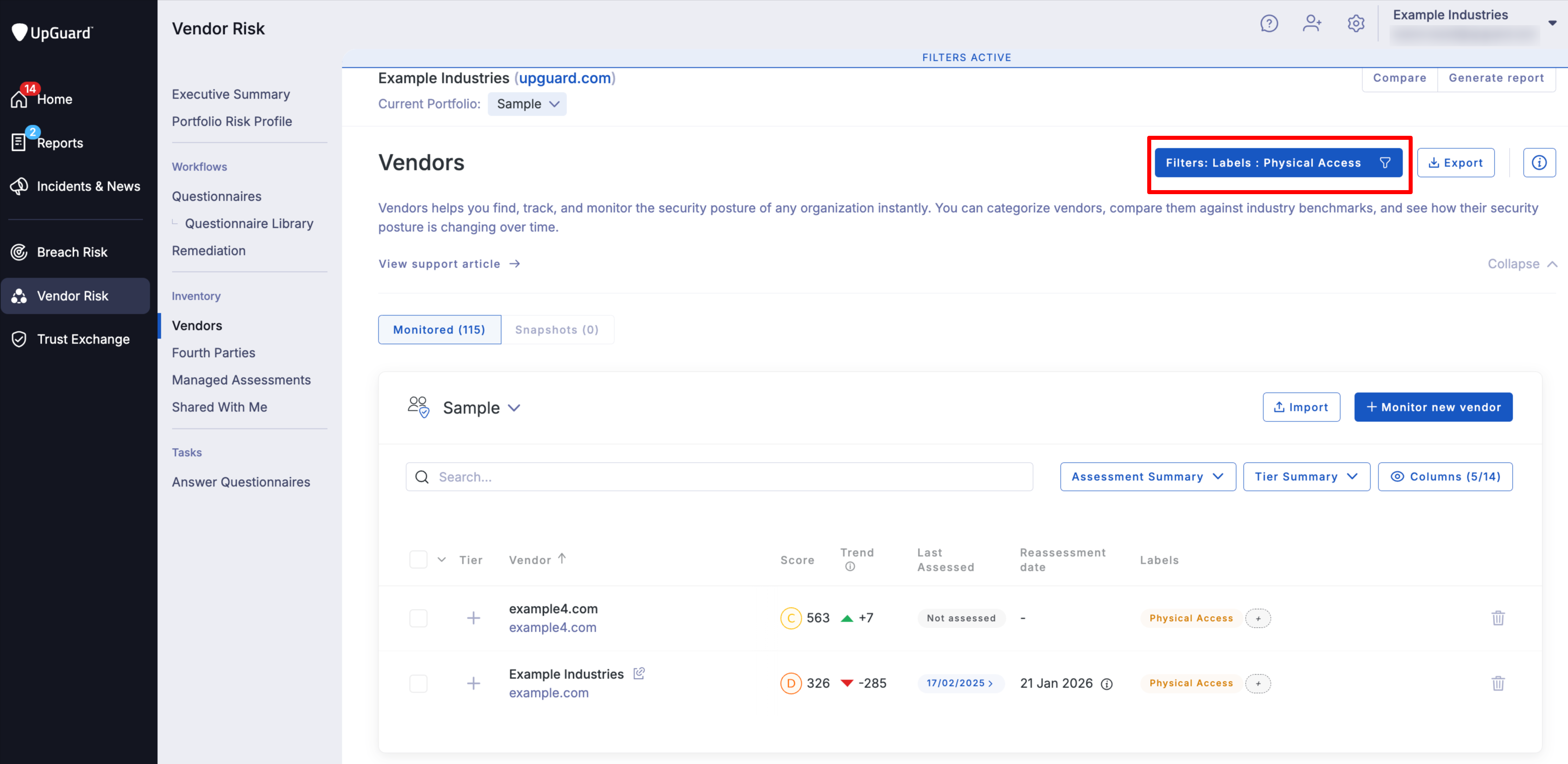
Task: Open the upguard.com link
Action: click(564, 78)
